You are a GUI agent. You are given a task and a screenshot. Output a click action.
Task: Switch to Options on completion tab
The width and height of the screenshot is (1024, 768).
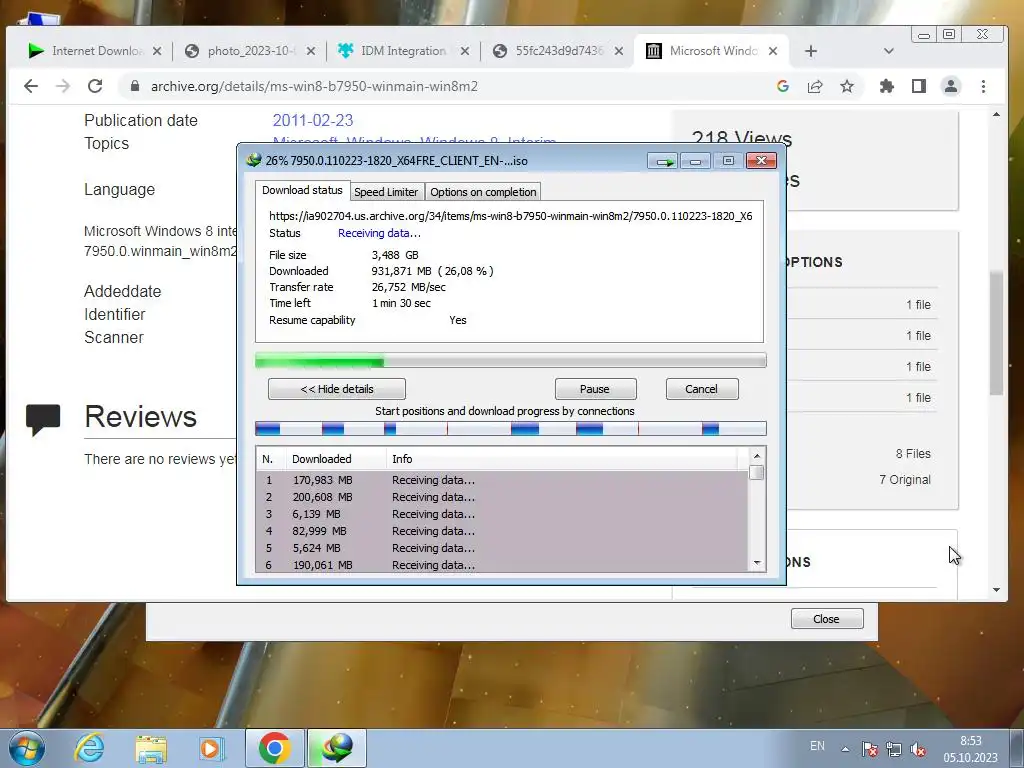point(483,192)
